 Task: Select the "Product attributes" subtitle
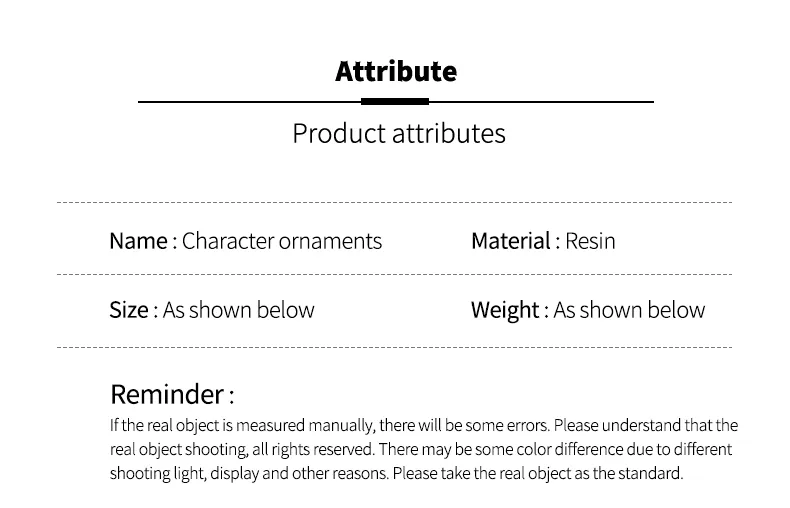click(x=398, y=133)
